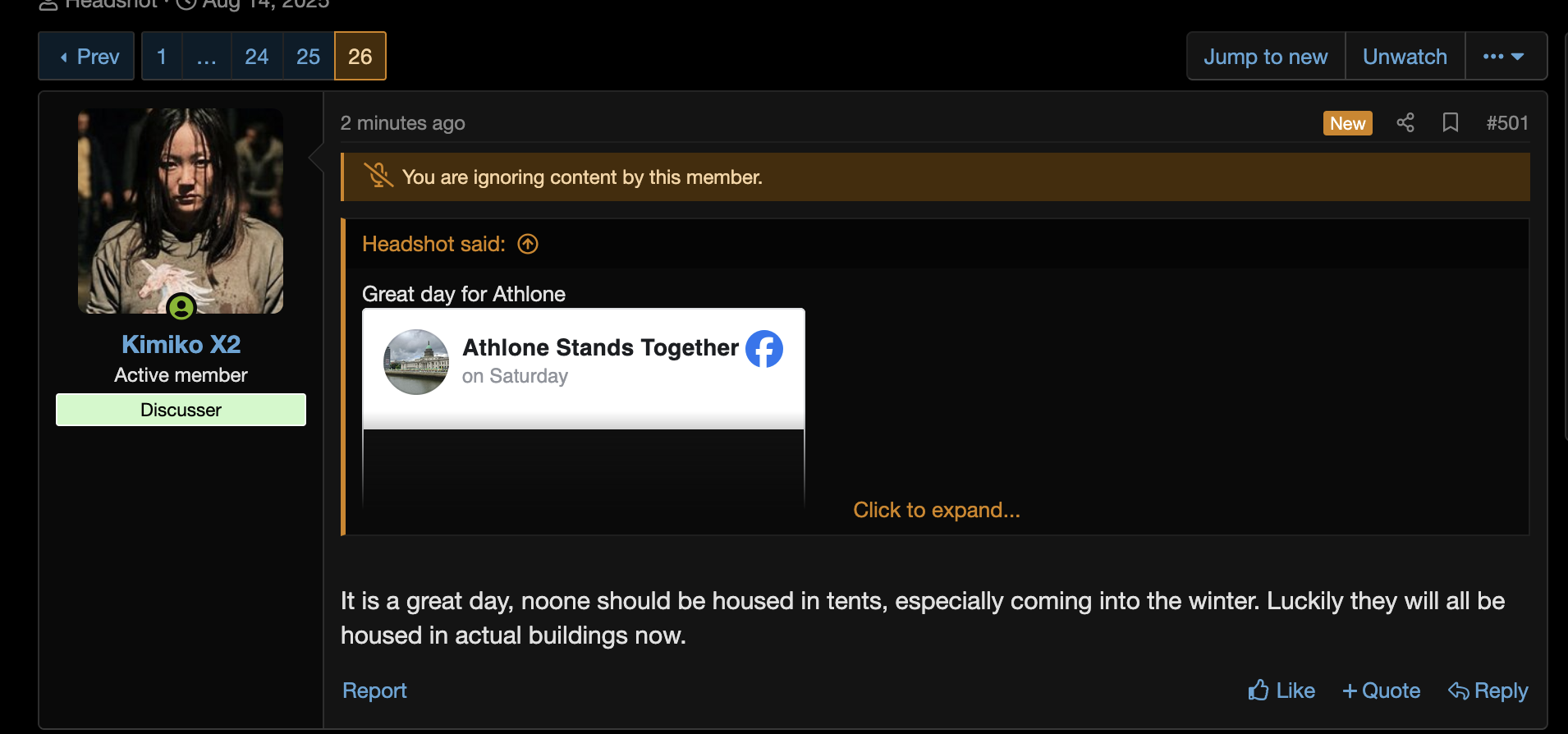Go to page 24
The image size is (1568, 734).
tap(256, 57)
